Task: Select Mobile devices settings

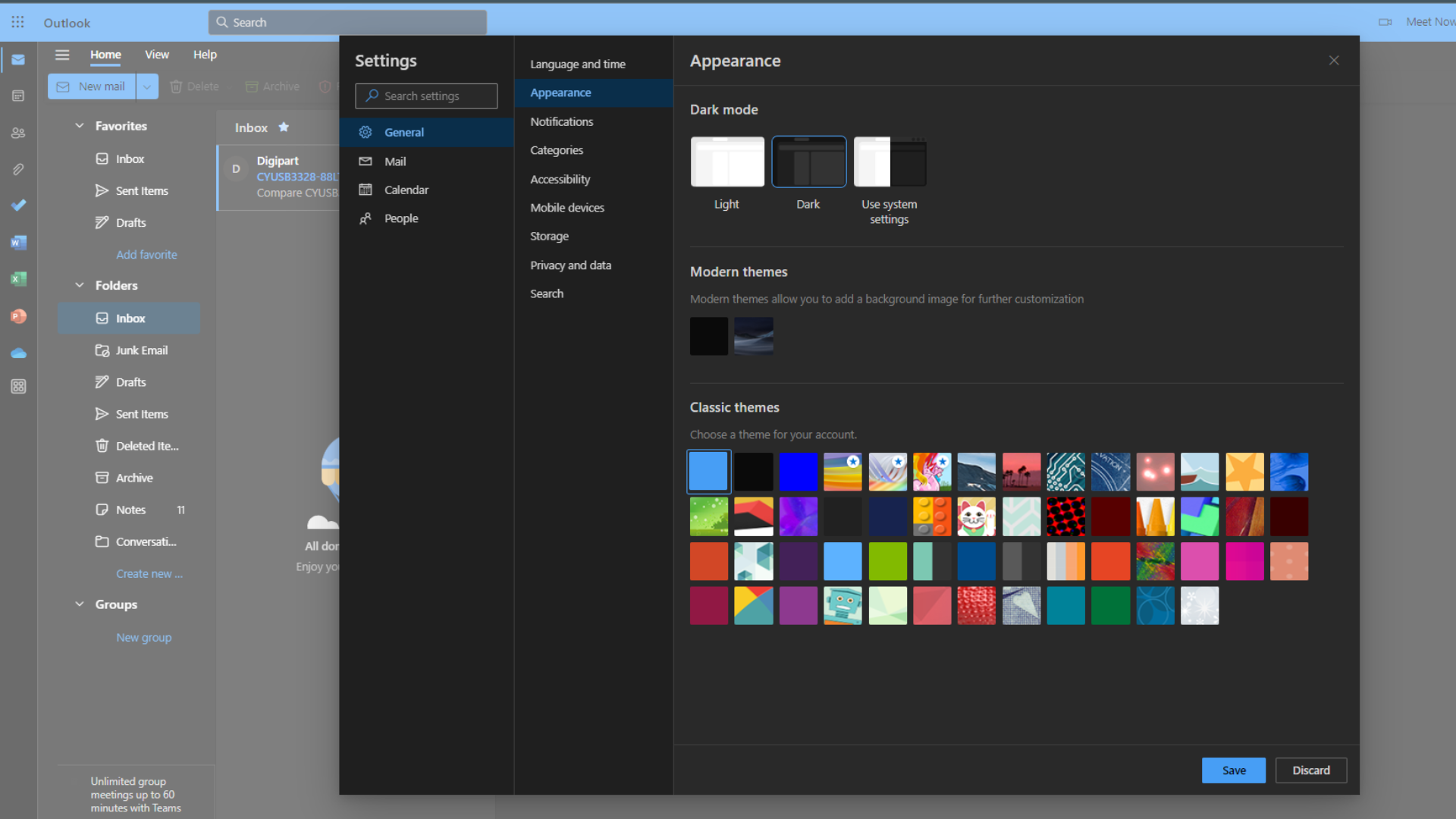Action: click(593, 208)
